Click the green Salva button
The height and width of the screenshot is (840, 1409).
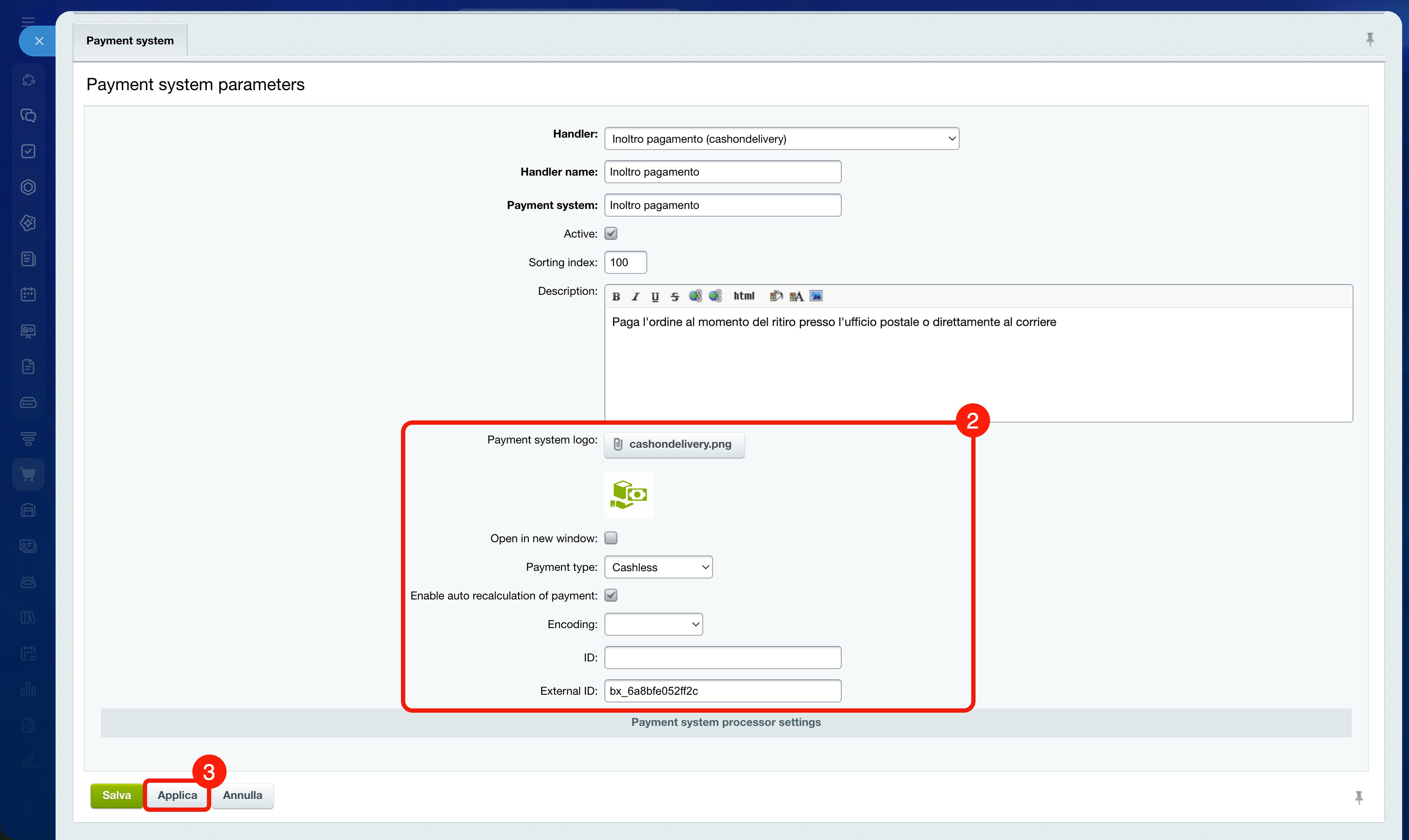click(x=116, y=795)
